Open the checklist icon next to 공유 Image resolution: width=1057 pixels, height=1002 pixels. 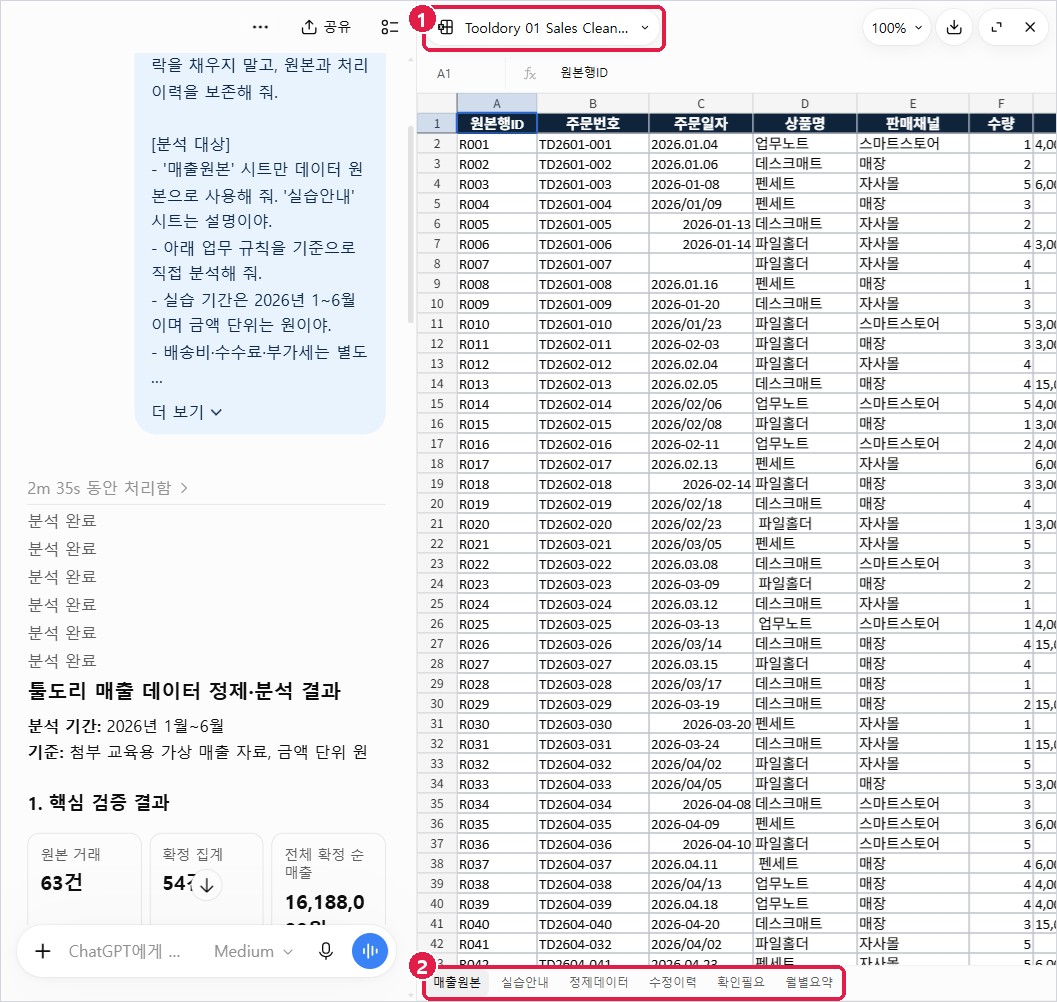pyautogui.click(x=390, y=27)
